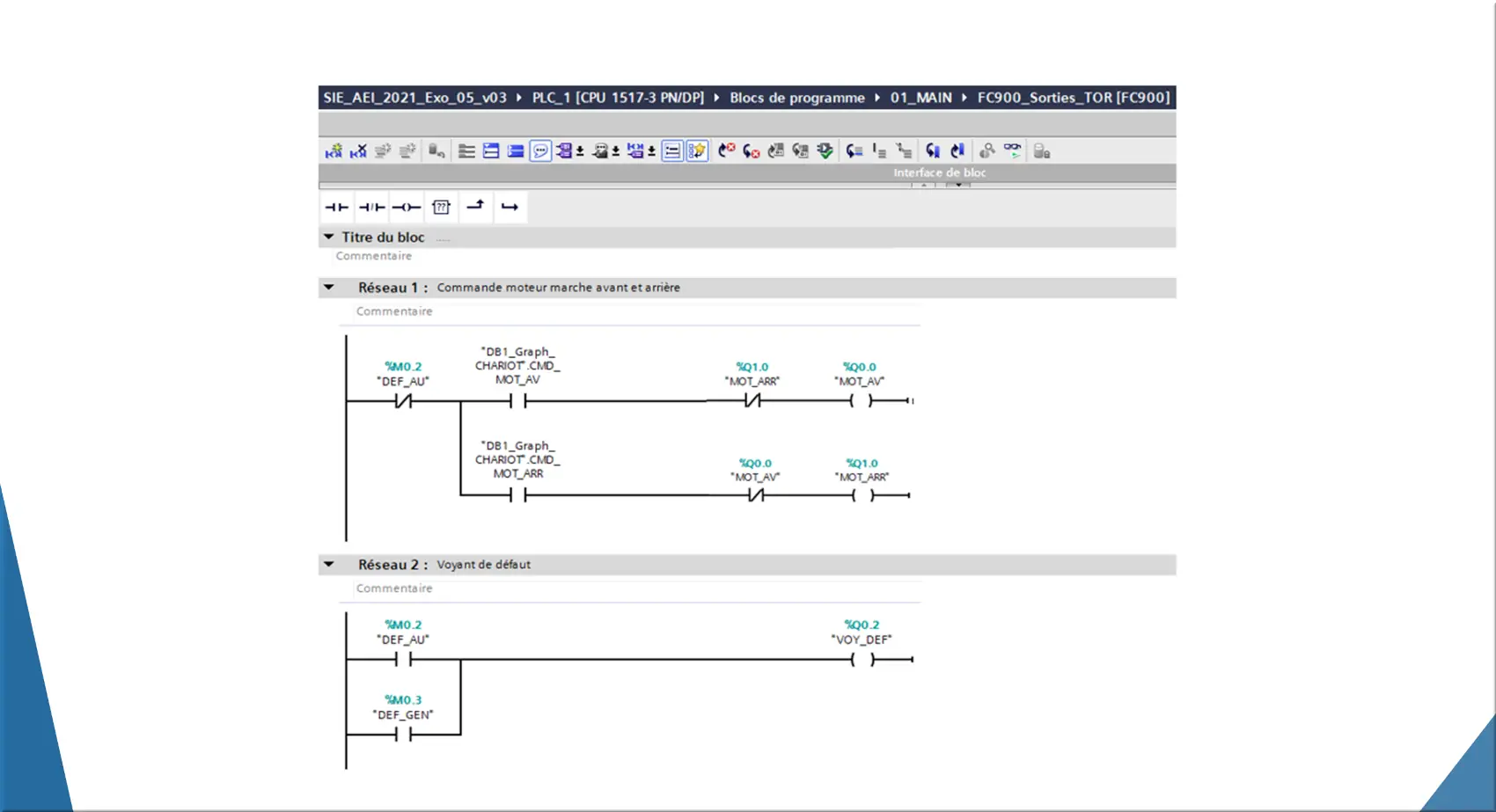Select the MOT_AV output coil %Q0.0
Image resolution: width=1496 pixels, height=812 pixels.
pyautogui.click(x=862, y=401)
